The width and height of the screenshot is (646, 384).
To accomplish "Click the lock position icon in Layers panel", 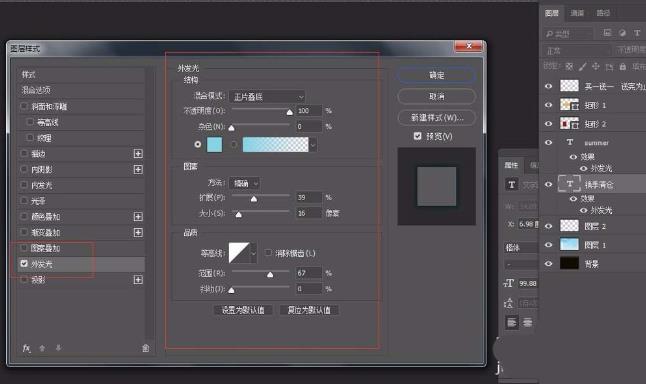I will click(596, 66).
